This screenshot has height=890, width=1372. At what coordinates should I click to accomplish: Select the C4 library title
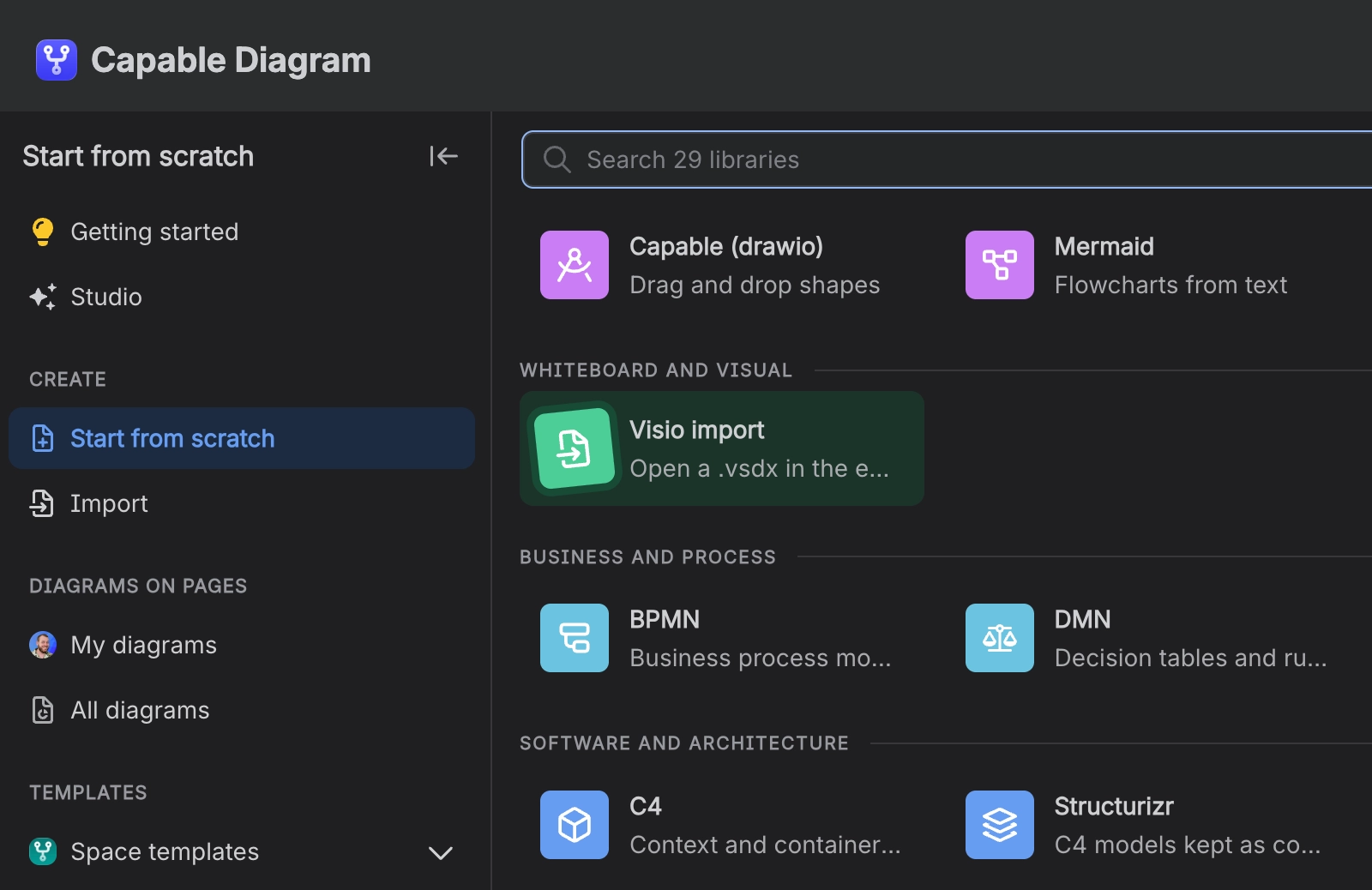pos(646,807)
